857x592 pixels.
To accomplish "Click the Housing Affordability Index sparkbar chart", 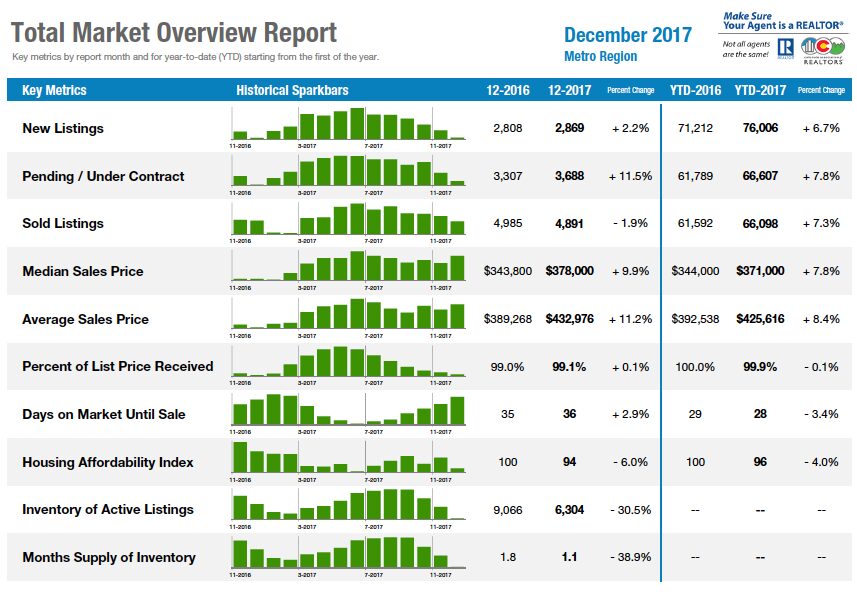I will (348, 461).
